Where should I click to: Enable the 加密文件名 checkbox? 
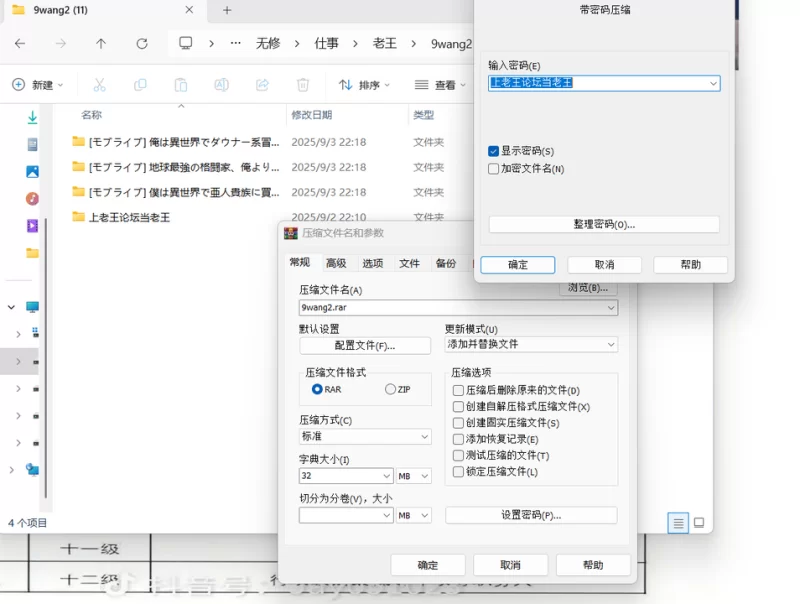click(494, 169)
